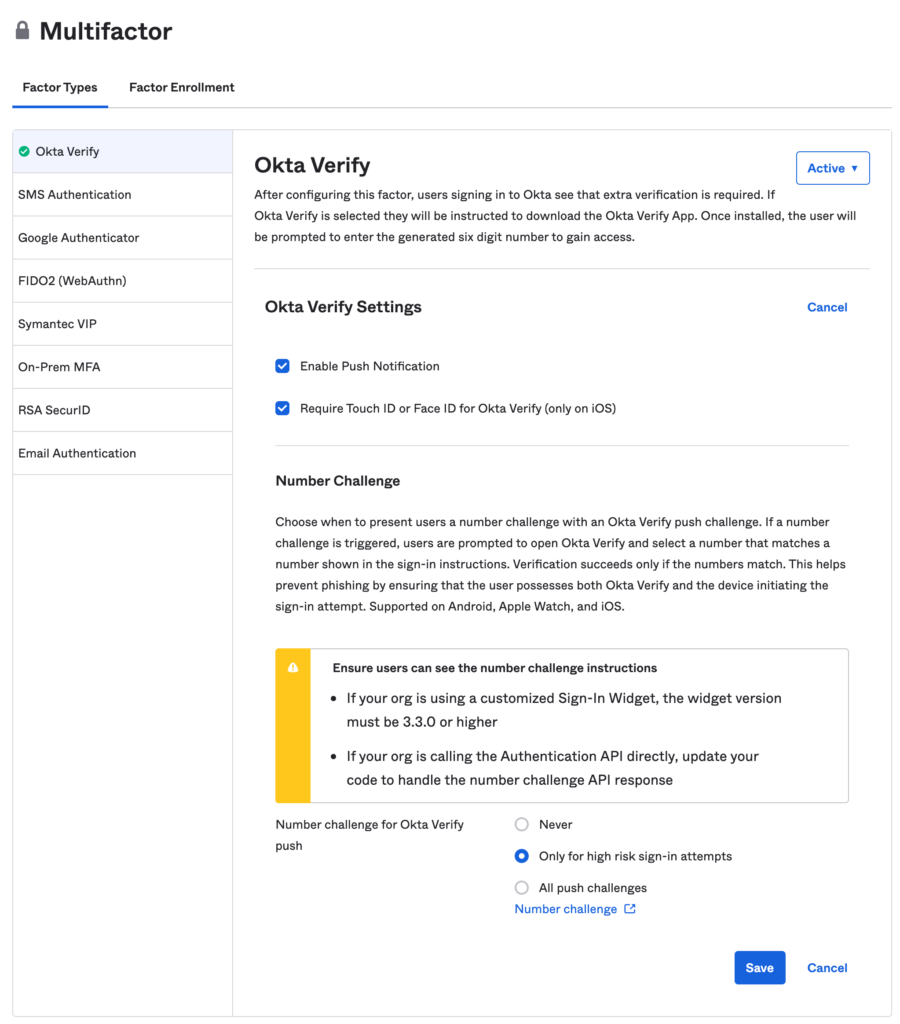Open the Active status dropdown
Screen dimensions: 900x1024
833,167
